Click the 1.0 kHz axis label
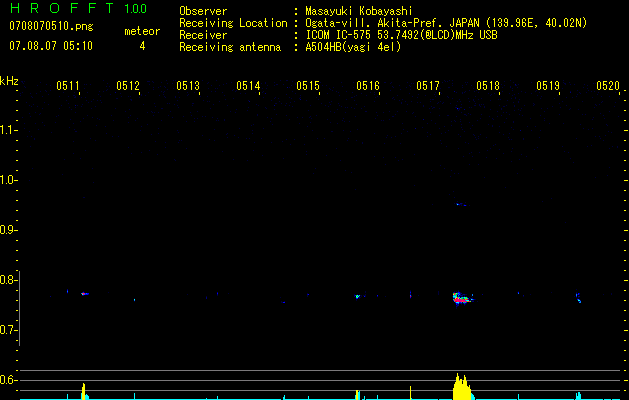This screenshot has width=629, height=400. coord(8,180)
